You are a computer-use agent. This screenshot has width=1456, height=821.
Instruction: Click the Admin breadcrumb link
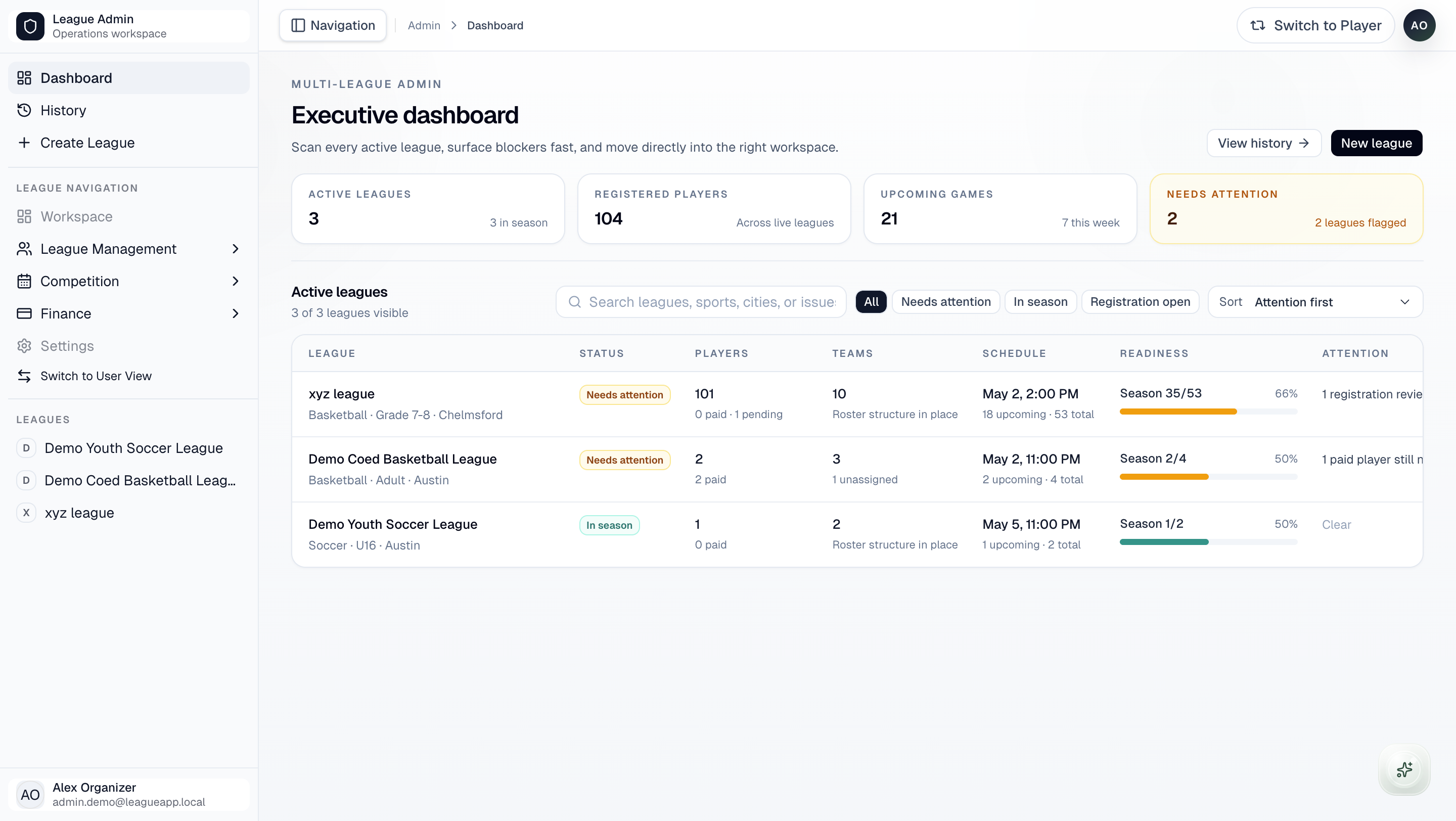424,25
